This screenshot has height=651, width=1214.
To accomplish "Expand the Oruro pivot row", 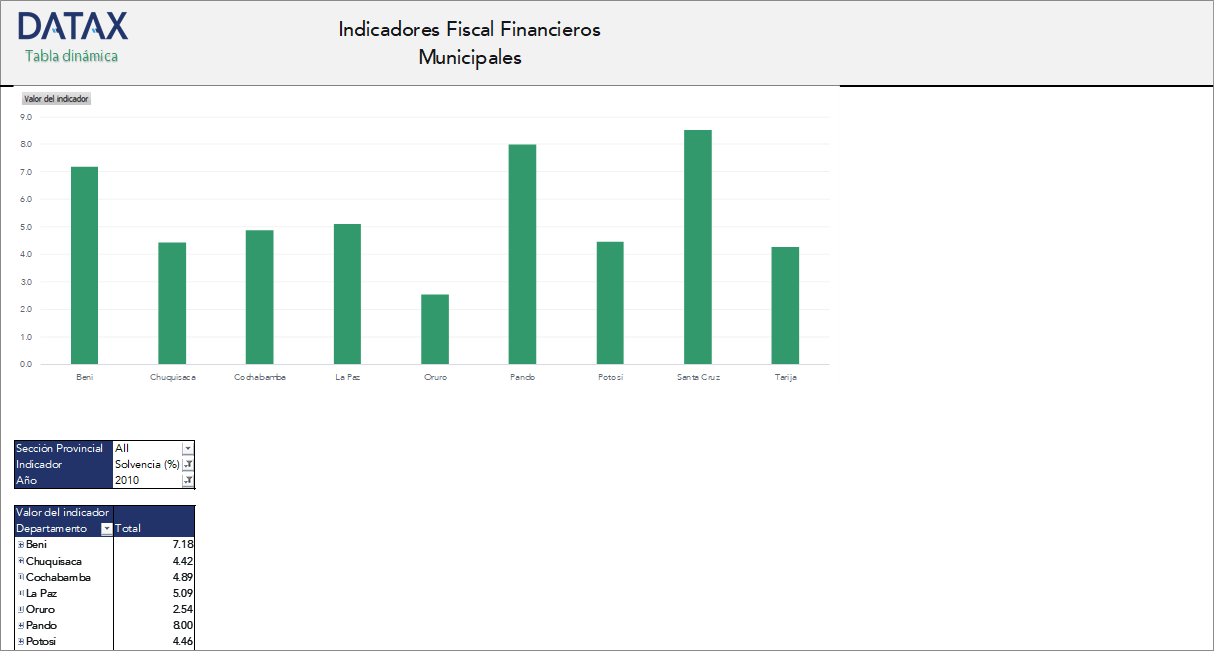I will point(20,608).
